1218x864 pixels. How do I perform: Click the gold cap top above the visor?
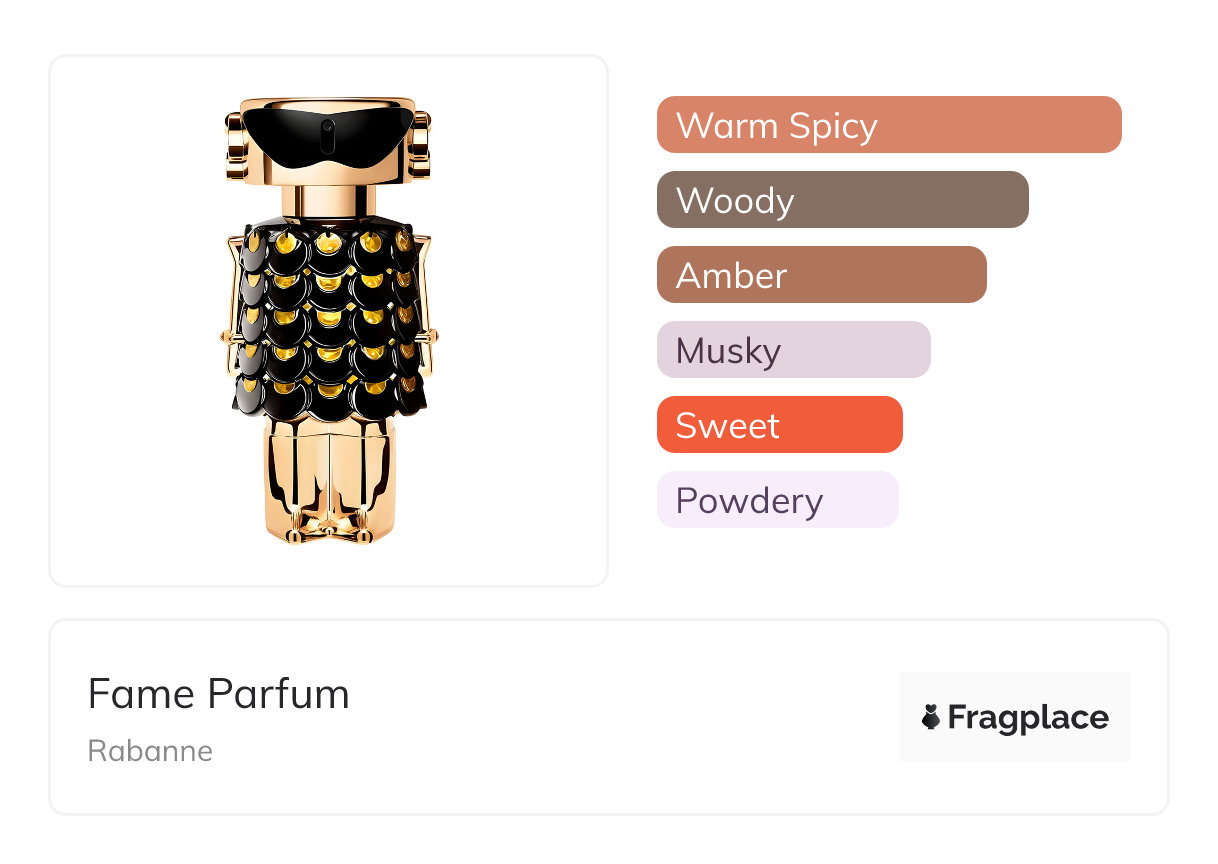pyautogui.click(x=328, y=103)
